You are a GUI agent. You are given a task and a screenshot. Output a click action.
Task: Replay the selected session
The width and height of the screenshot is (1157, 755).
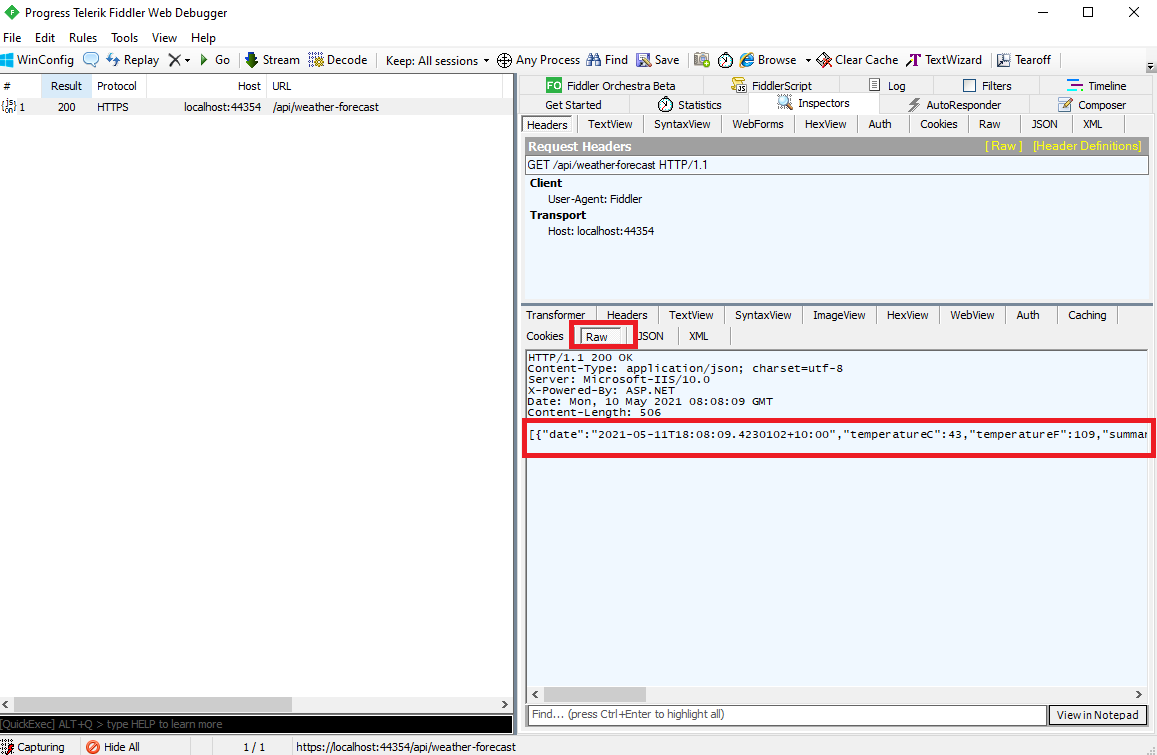tap(133, 60)
